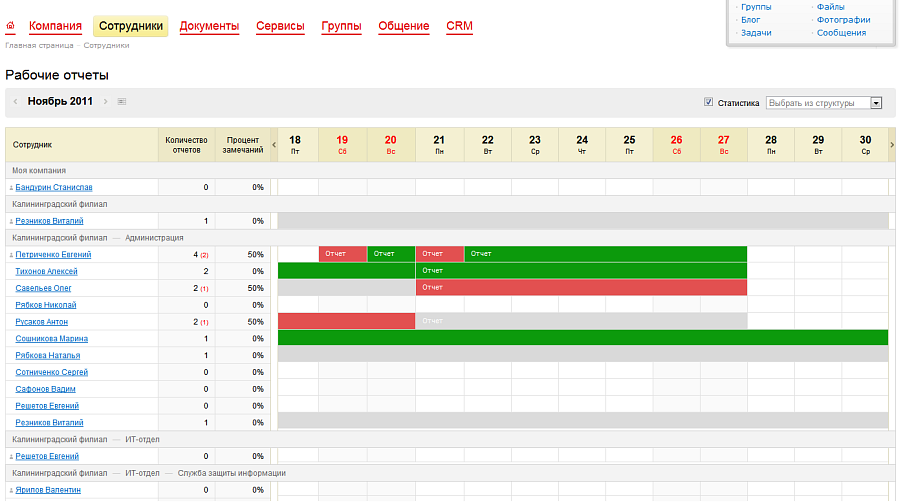Open the profile of Рябков Николай

(46, 305)
